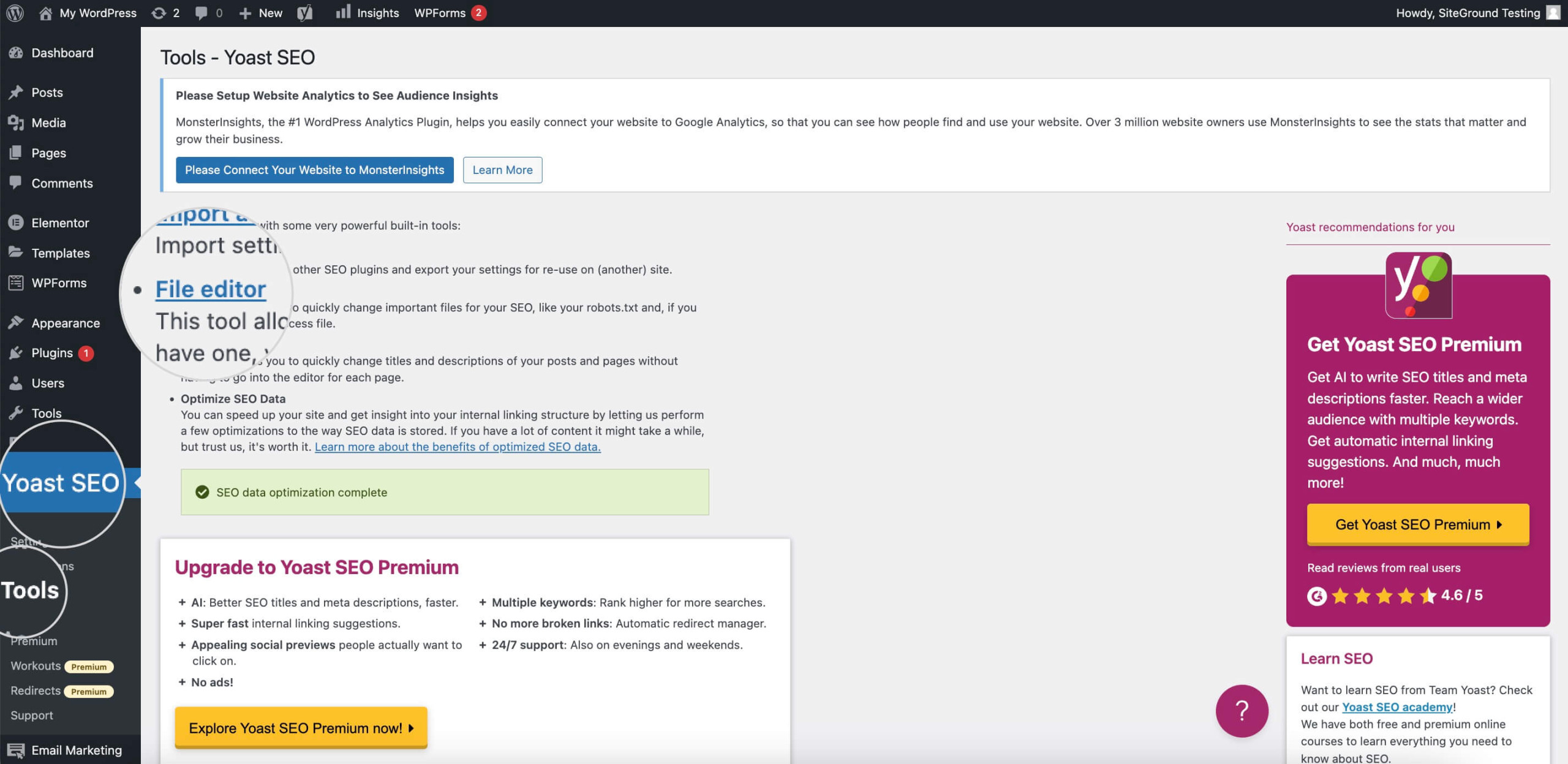Open the Support submenu item
Image resolution: width=1568 pixels, height=764 pixels.
click(32, 715)
